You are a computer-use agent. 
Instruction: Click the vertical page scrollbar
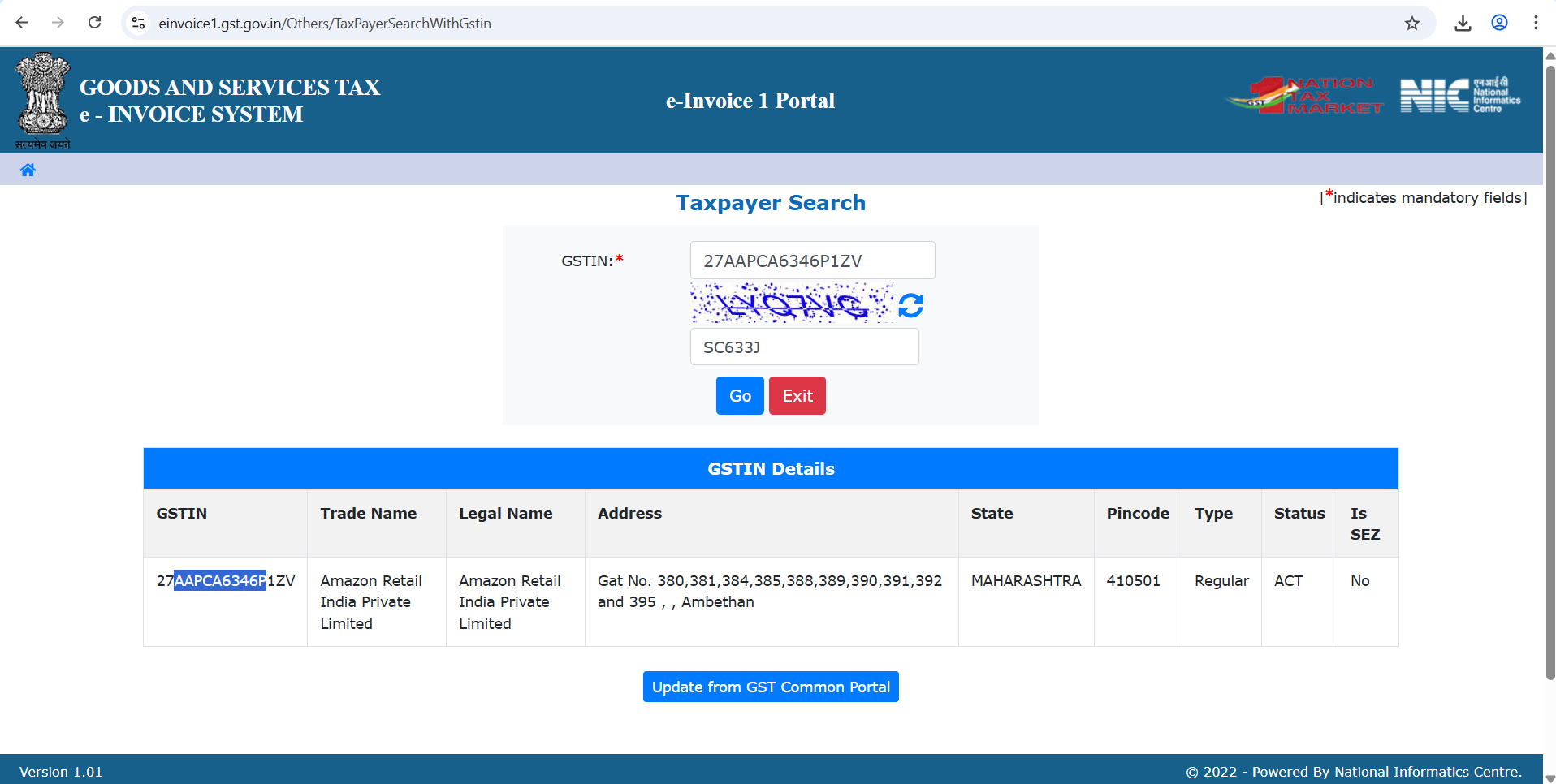1550,372
